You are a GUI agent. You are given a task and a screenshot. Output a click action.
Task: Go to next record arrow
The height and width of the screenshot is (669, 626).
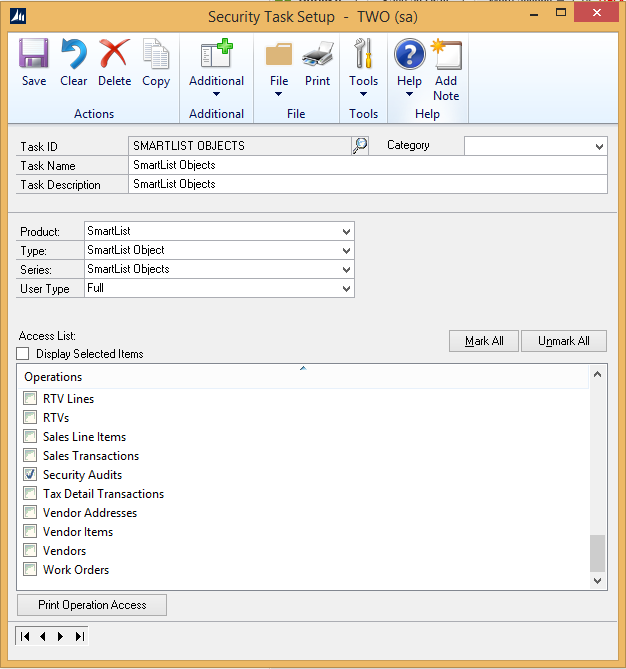click(x=60, y=637)
